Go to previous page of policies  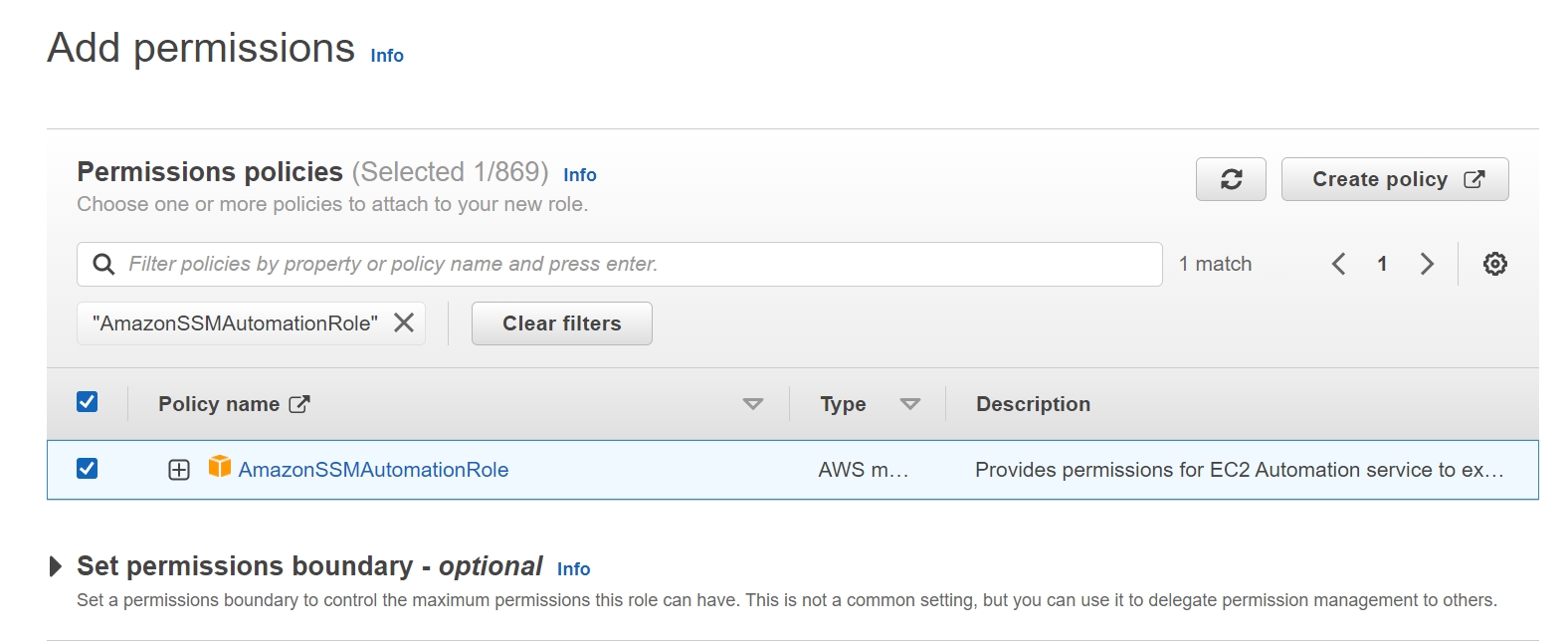click(x=1339, y=264)
